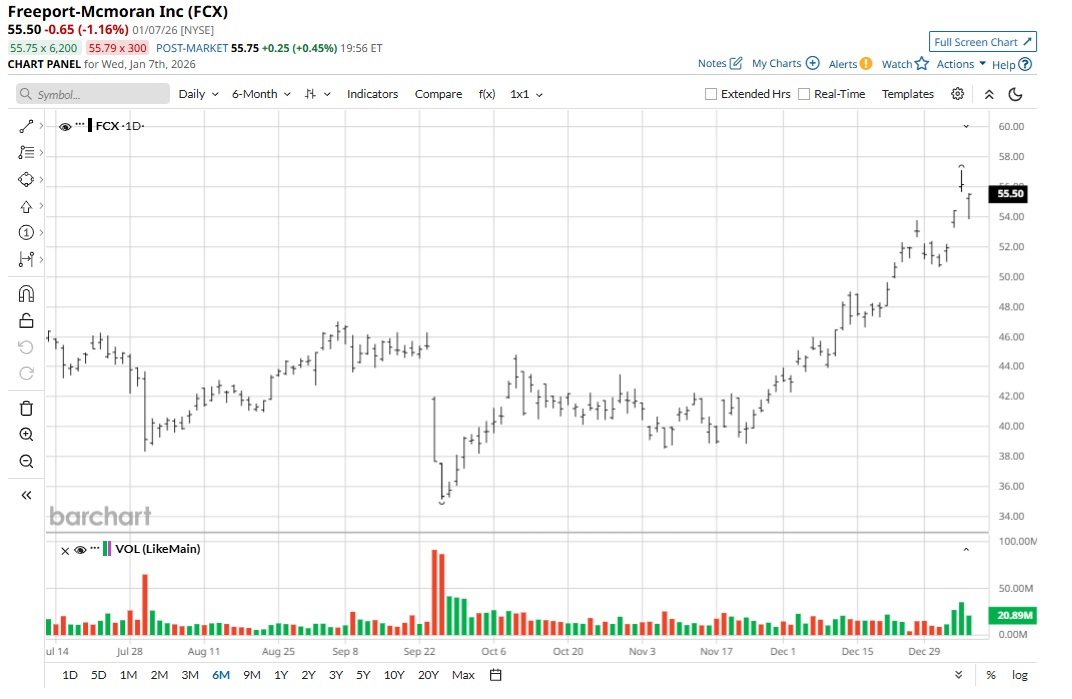Switch to dark mode moon icon
Image resolution: width=1072 pixels, height=699 pixels.
point(1016,94)
